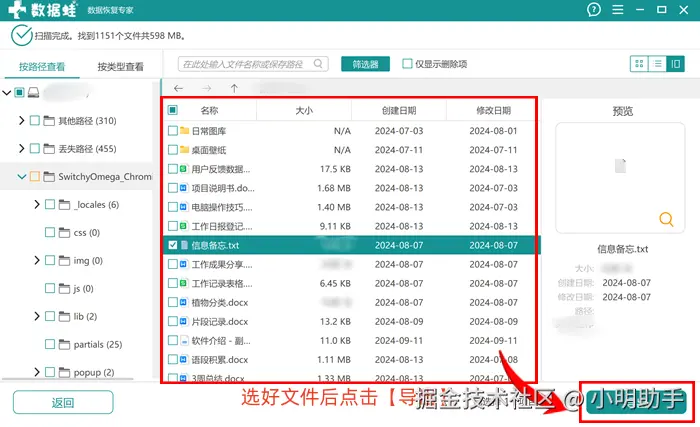Viewport: 700px width, 427px height.
Task: Check the 丢失路径 (455) tree checkbox
Action: point(34,149)
